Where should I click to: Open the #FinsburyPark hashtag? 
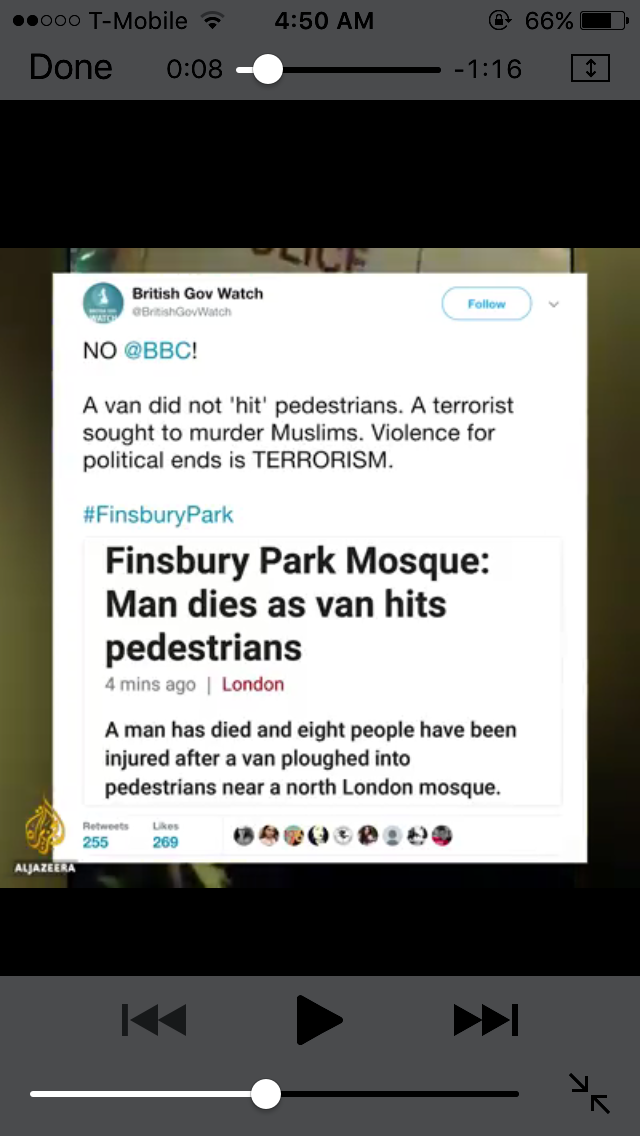pos(158,515)
